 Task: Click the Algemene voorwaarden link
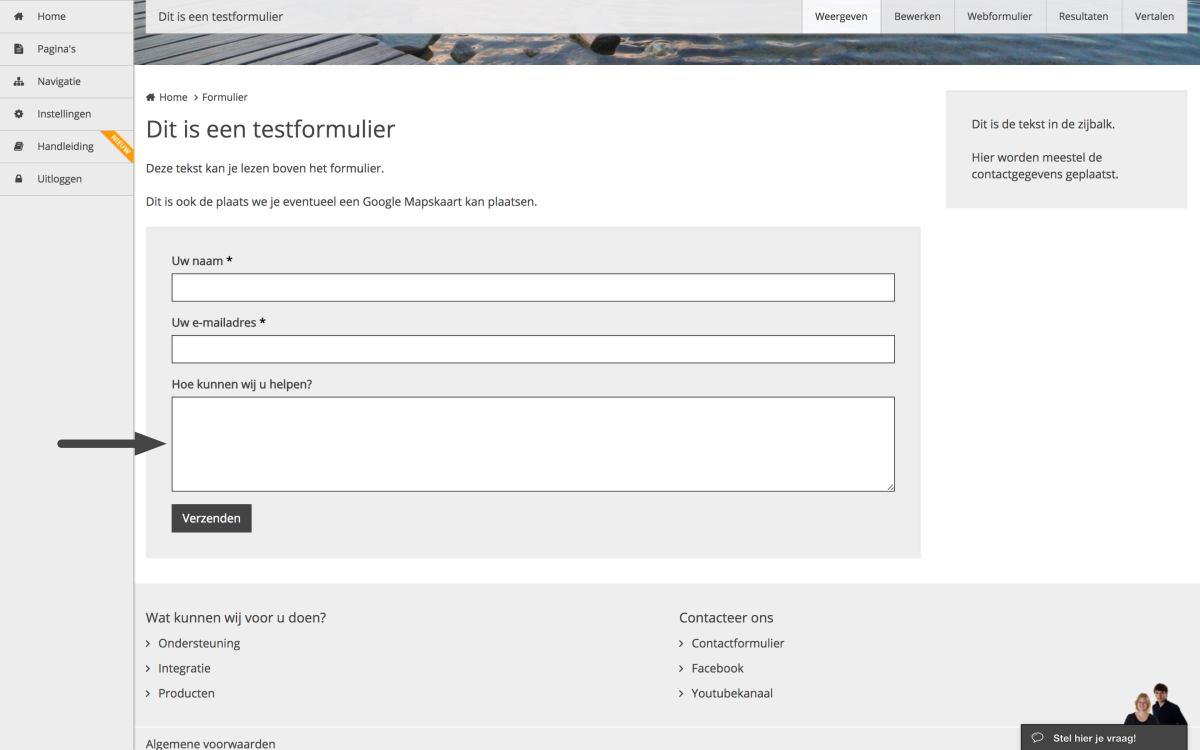211,744
